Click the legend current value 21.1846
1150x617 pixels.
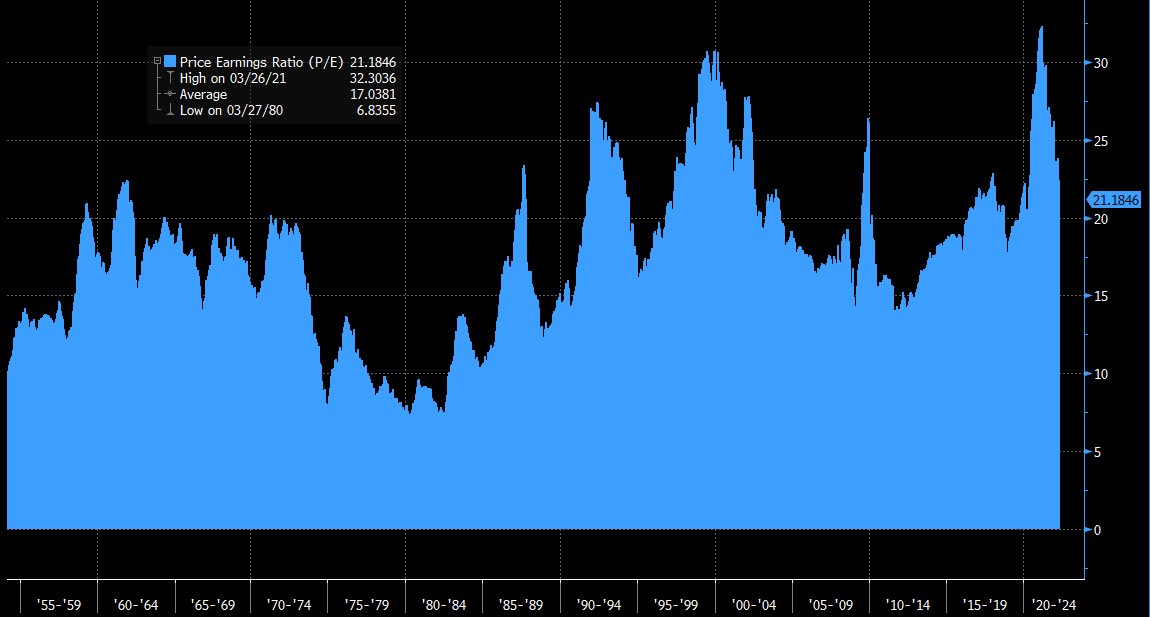pos(373,62)
